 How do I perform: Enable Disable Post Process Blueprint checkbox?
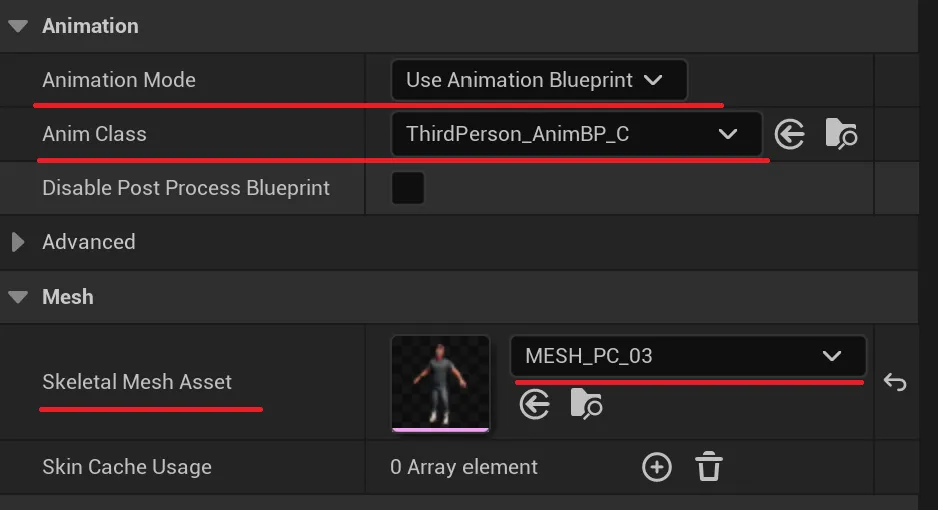pyautogui.click(x=408, y=188)
